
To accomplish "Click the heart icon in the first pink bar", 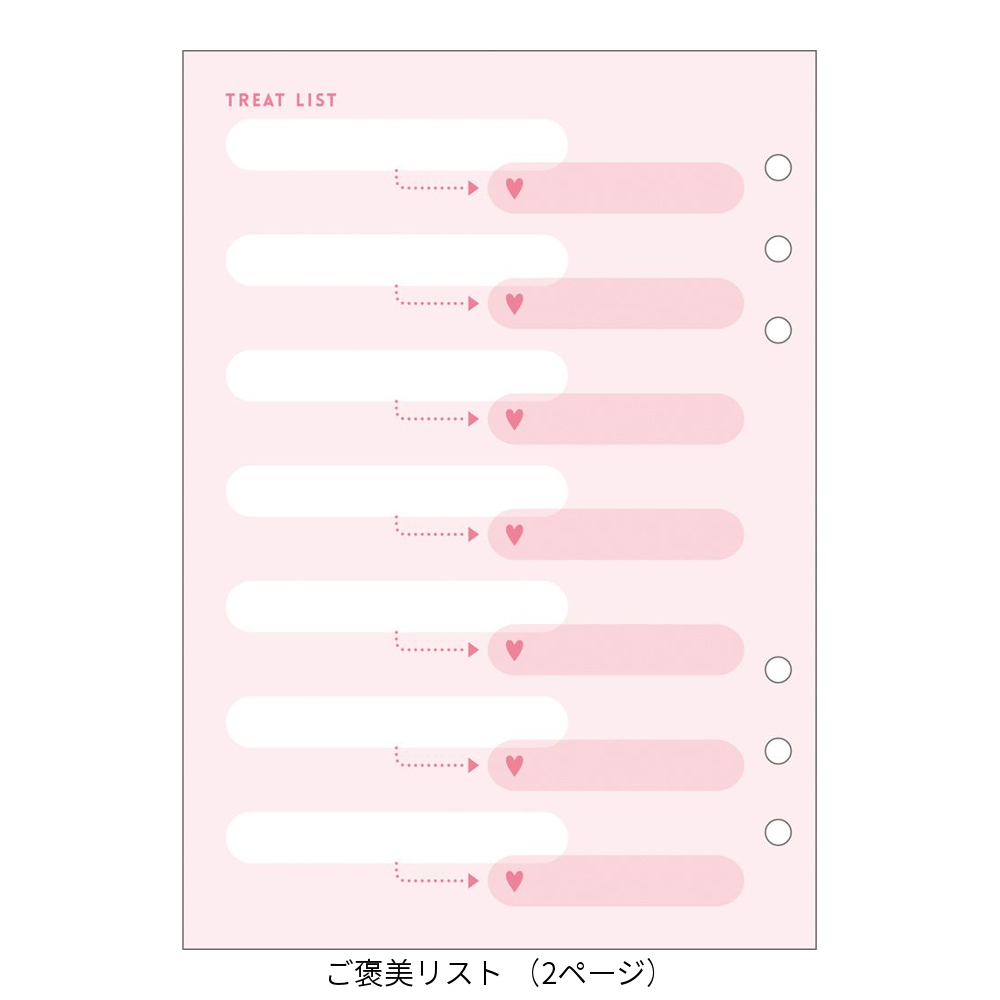I will pyautogui.click(x=514, y=188).
